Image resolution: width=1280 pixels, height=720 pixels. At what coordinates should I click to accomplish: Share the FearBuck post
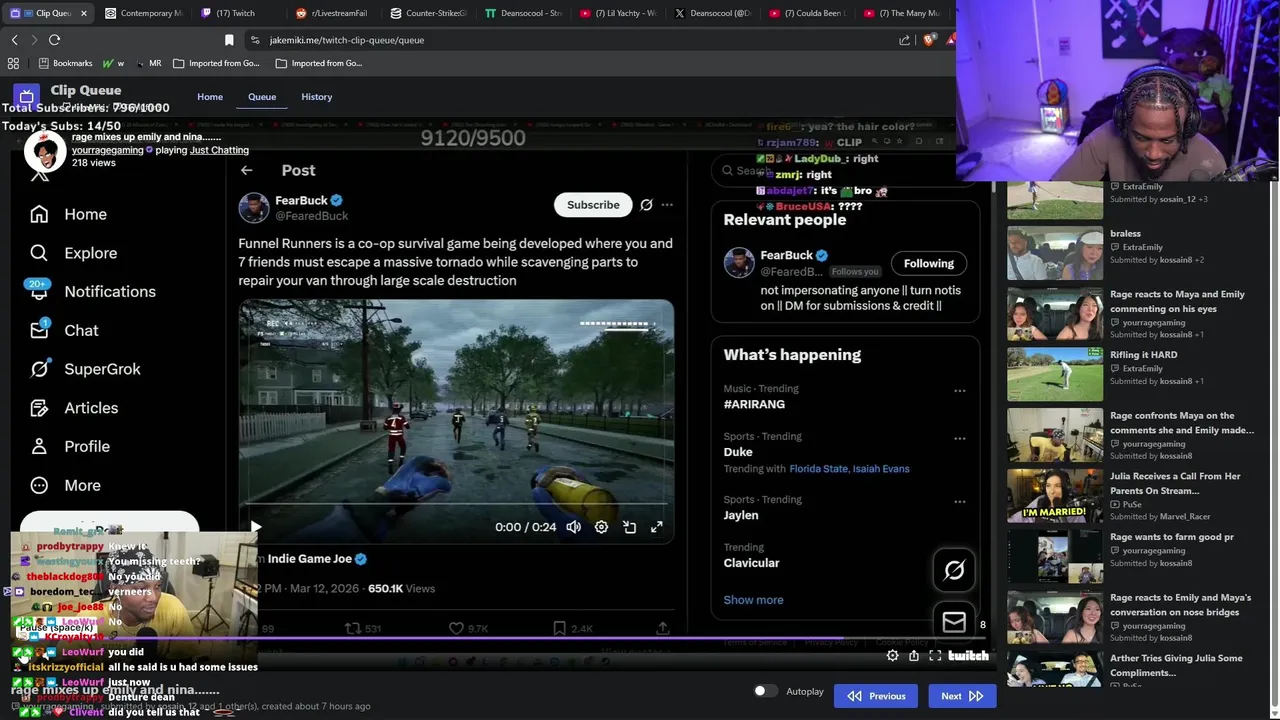coord(662,628)
